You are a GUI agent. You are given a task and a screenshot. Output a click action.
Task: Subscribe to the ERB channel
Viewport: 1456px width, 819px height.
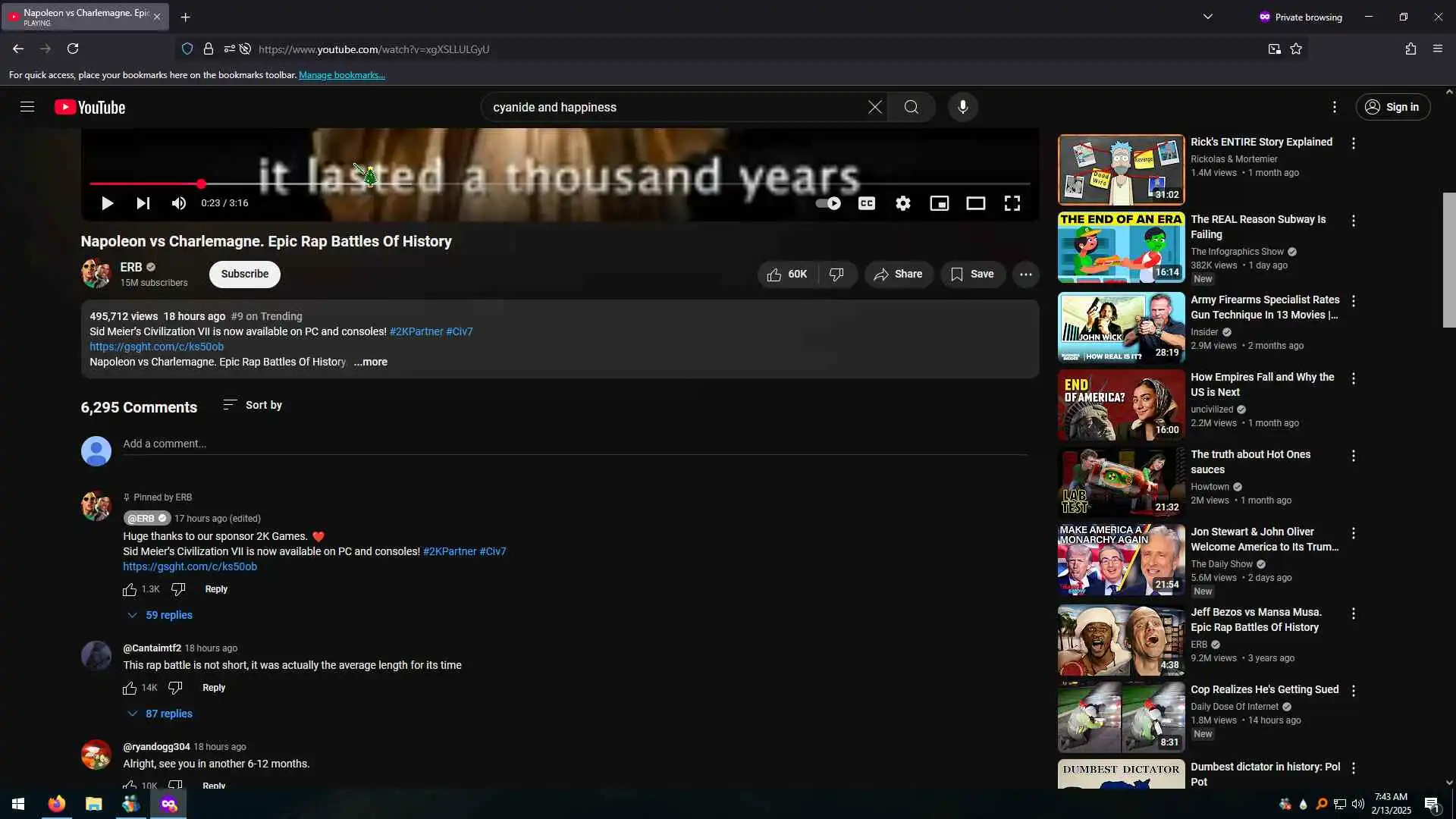click(244, 274)
